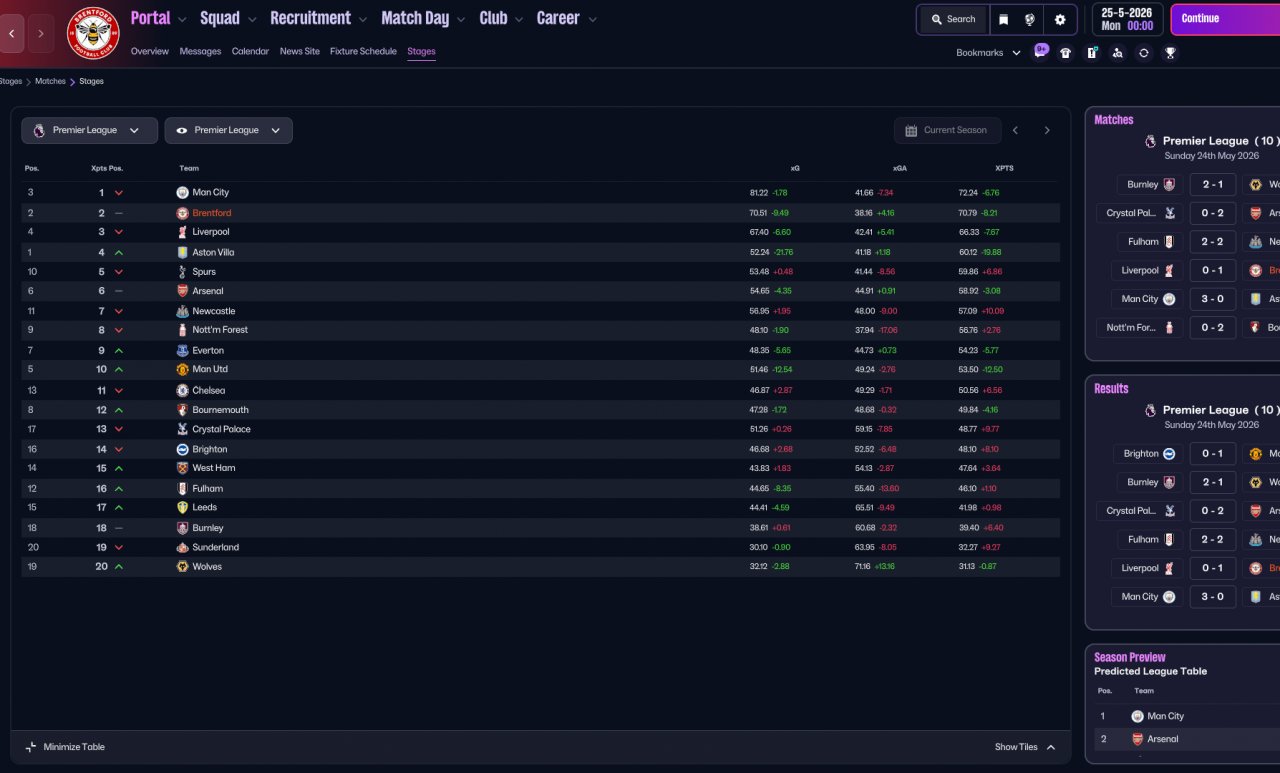The width and height of the screenshot is (1280, 773).
Task: Expand Show Tiles chevron
Action: [x=1050, y=747]
